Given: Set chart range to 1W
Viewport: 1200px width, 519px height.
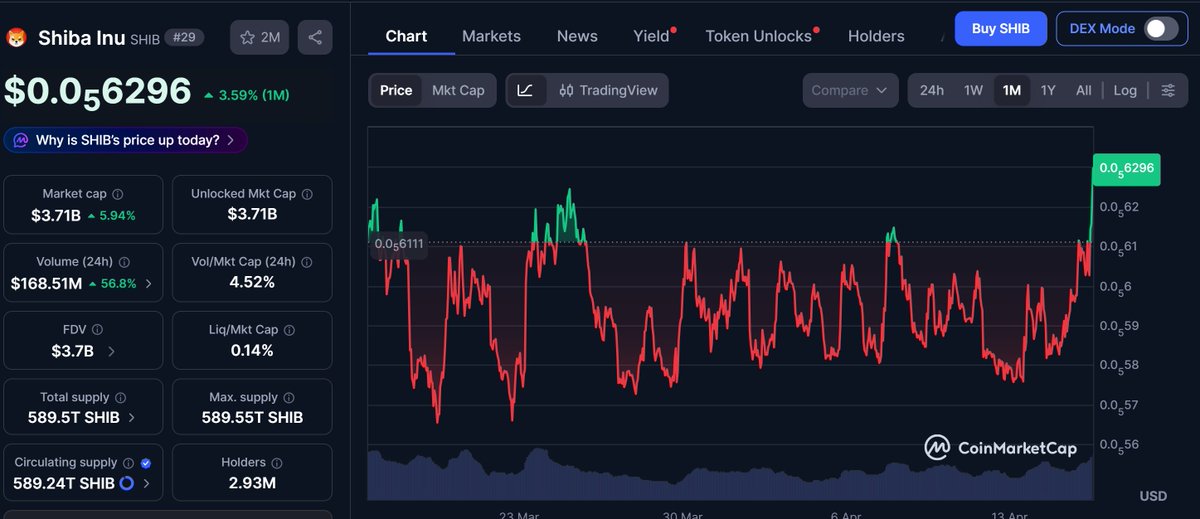Looking at the screenshot, I should point(974,90).
